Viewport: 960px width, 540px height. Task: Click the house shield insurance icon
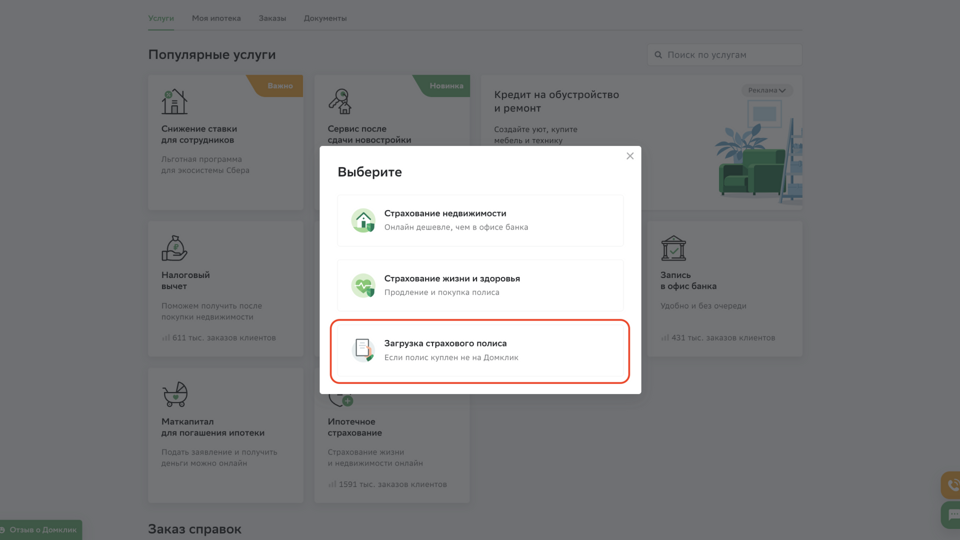point(363,220)
